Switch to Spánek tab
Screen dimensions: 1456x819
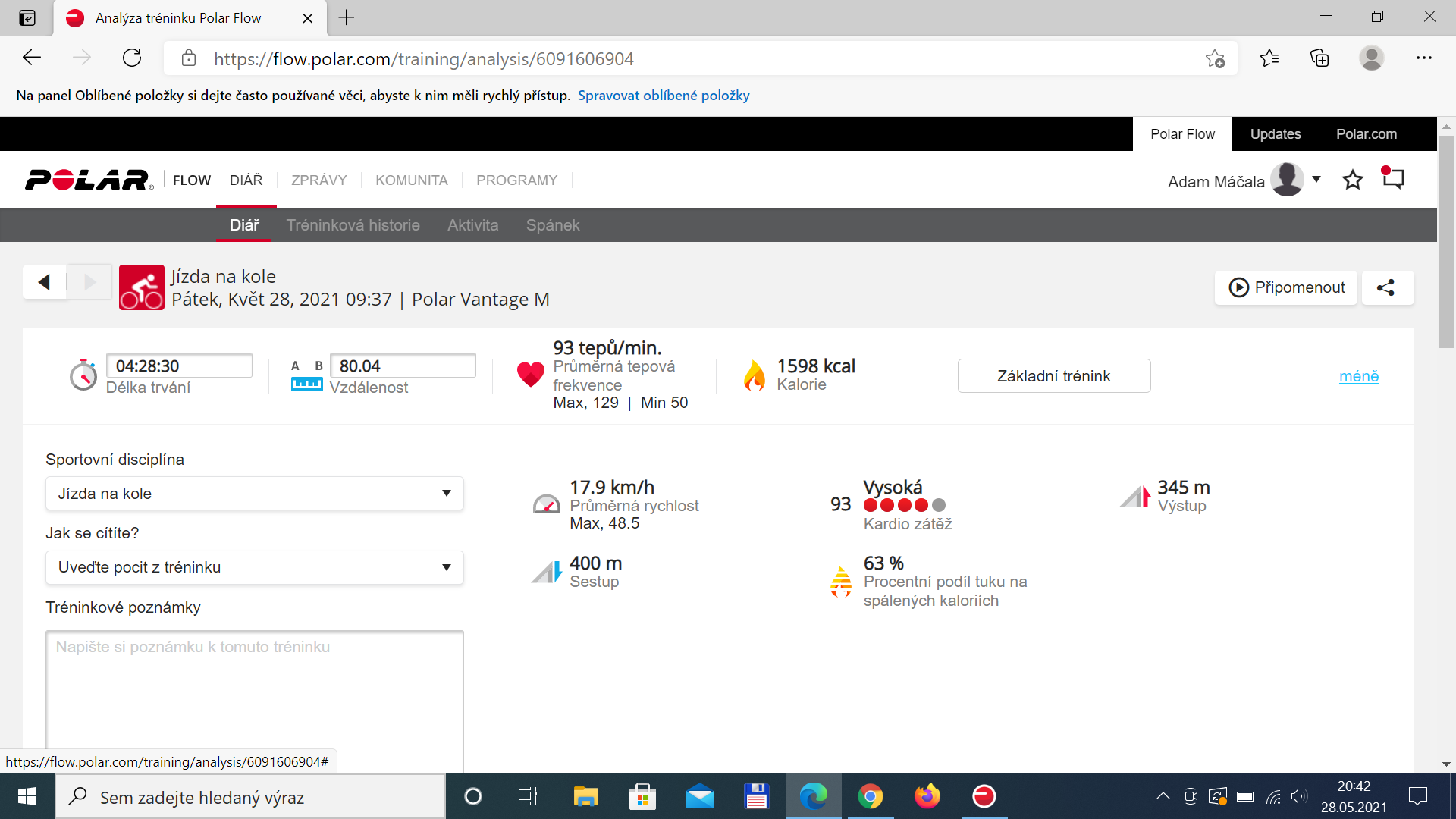click(553, 225)
